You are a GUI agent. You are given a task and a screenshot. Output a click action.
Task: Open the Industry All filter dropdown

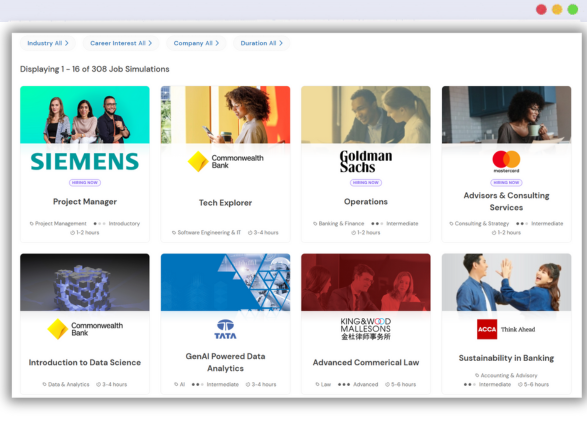pos(48,43)
